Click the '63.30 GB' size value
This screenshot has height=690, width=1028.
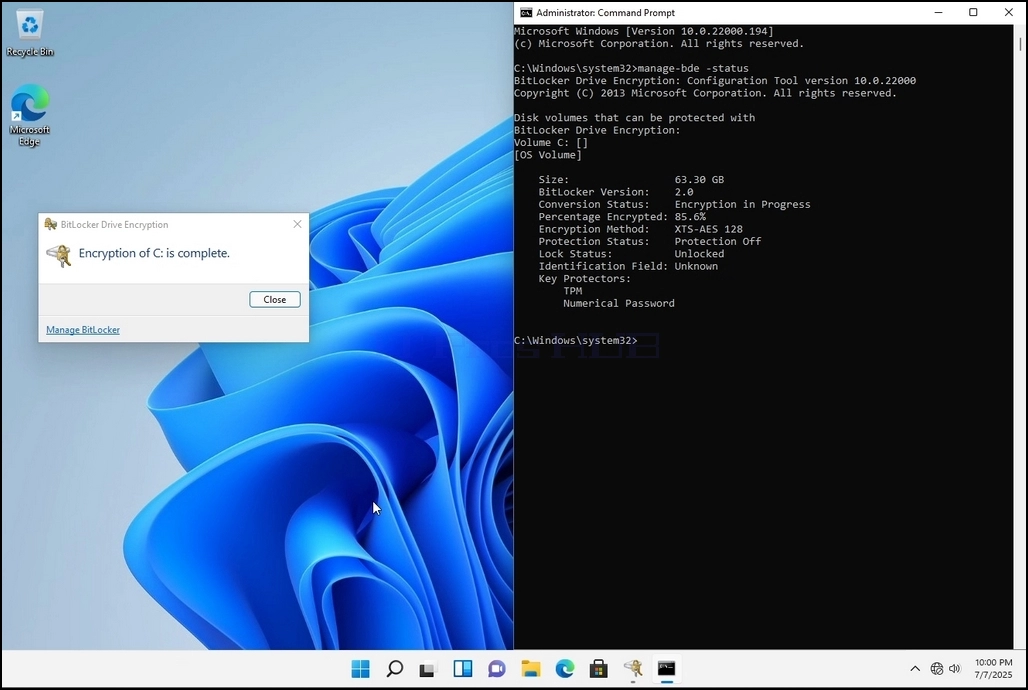(x=700, y=180)
